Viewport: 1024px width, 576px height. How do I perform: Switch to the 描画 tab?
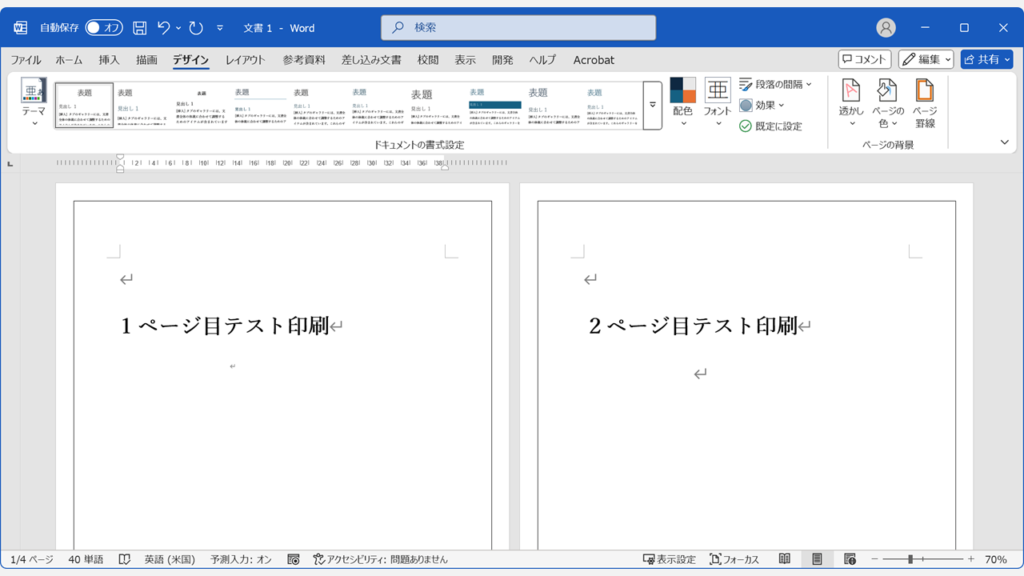click(x=146, y=60)
